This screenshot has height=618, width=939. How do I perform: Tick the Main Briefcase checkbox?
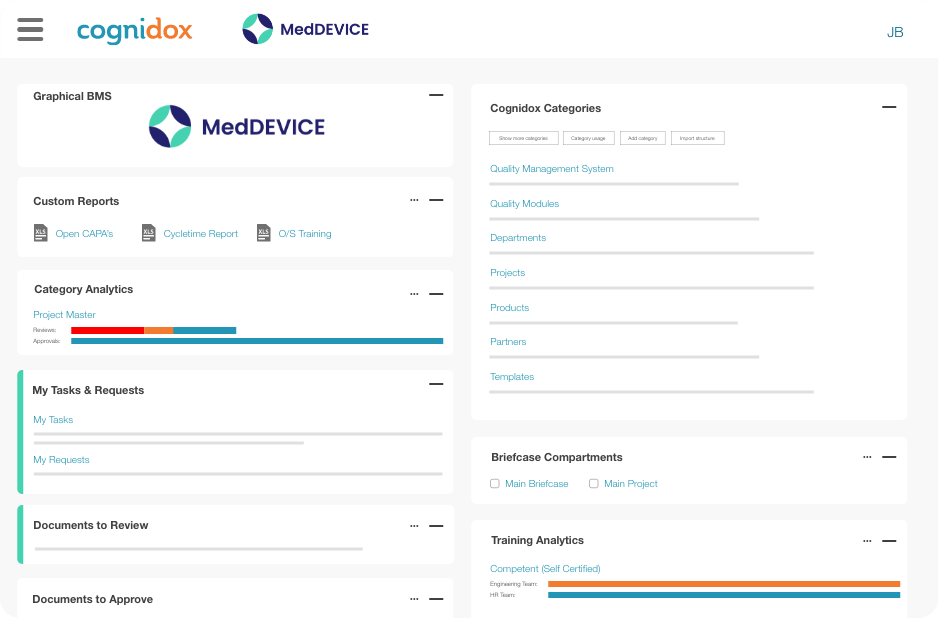coord(495,484)
